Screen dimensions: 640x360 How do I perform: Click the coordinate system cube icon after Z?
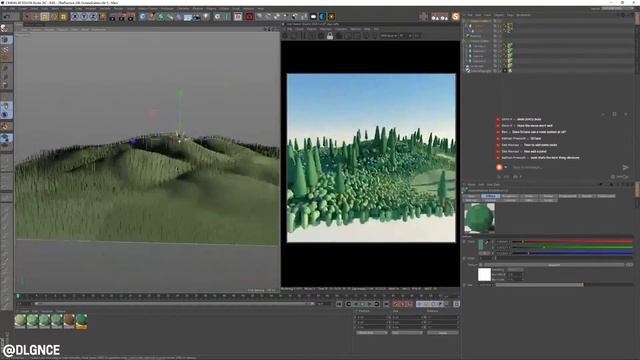click(x=102, y=17)
